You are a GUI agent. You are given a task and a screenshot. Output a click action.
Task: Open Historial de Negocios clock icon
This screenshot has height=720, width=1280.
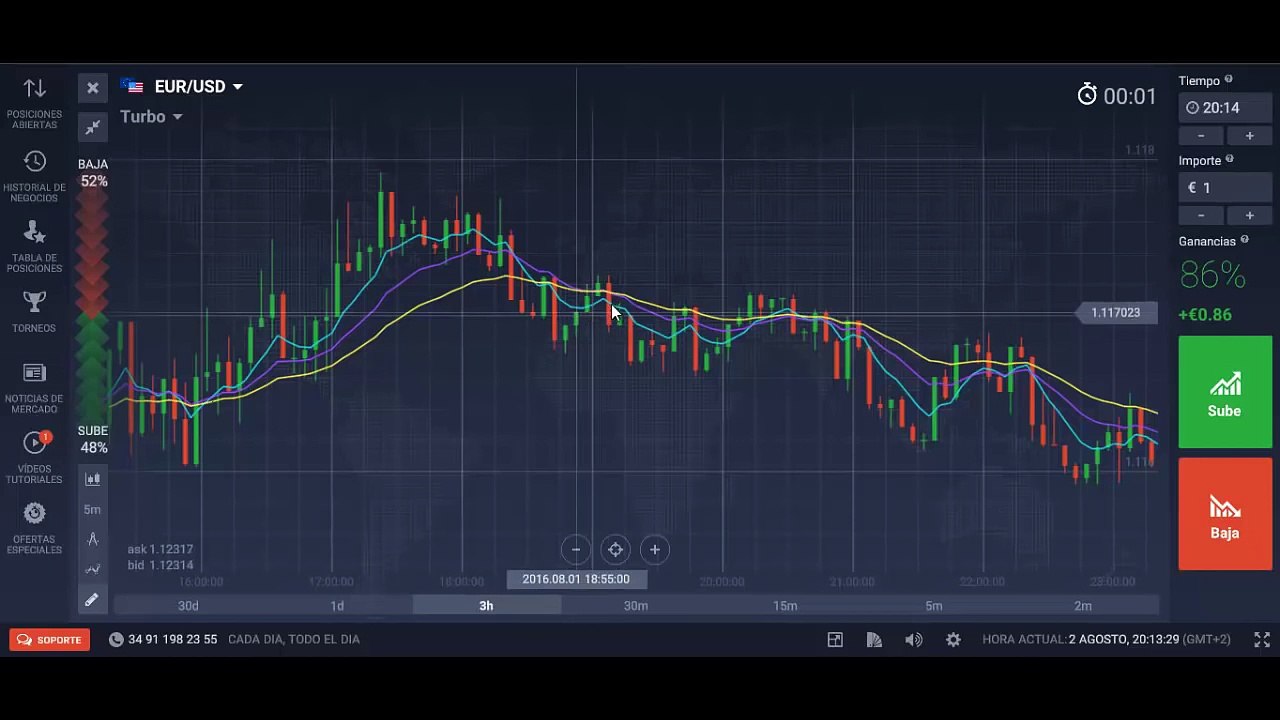(x=34, y=161)
